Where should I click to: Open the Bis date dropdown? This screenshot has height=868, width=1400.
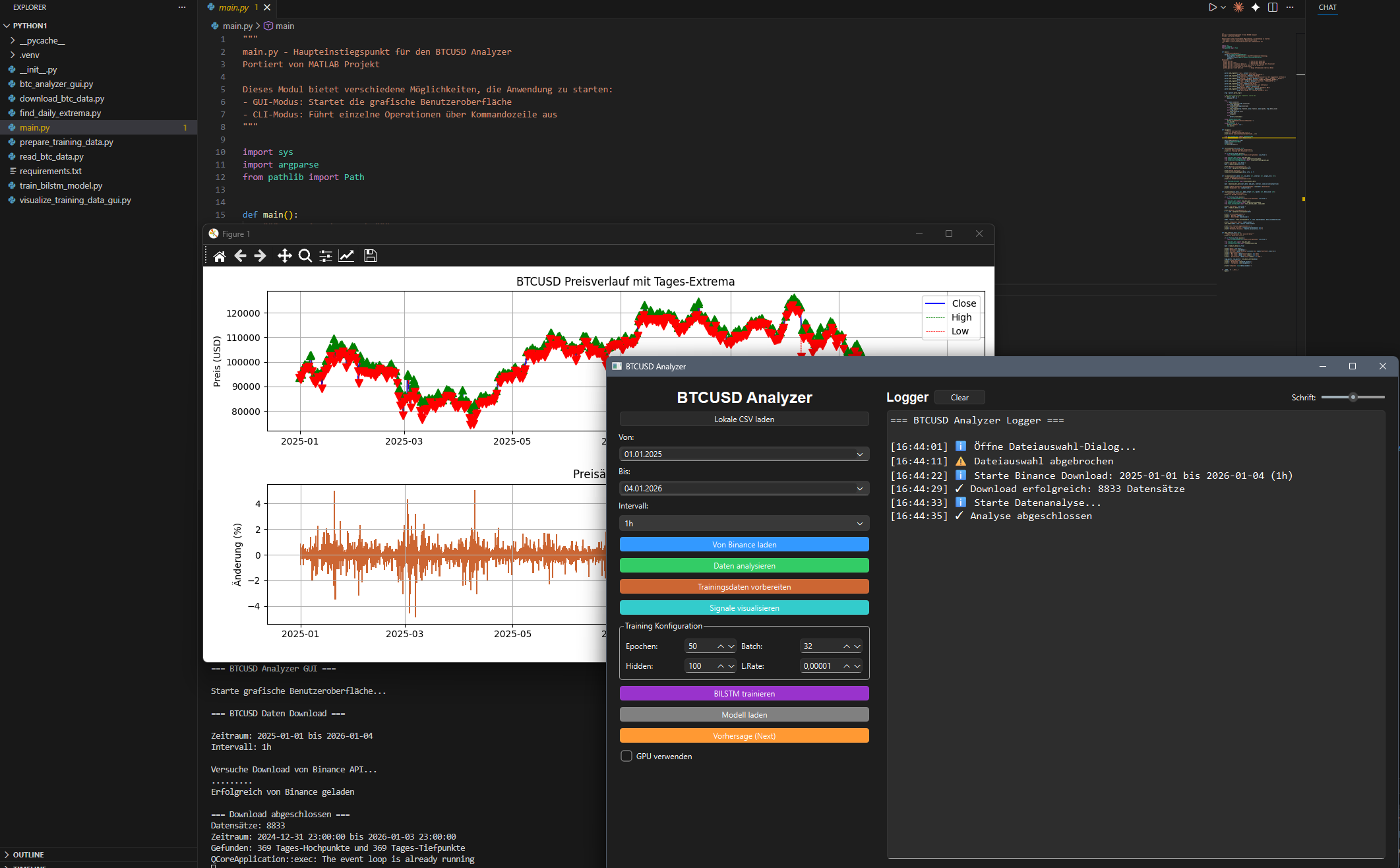coord(859,489)
